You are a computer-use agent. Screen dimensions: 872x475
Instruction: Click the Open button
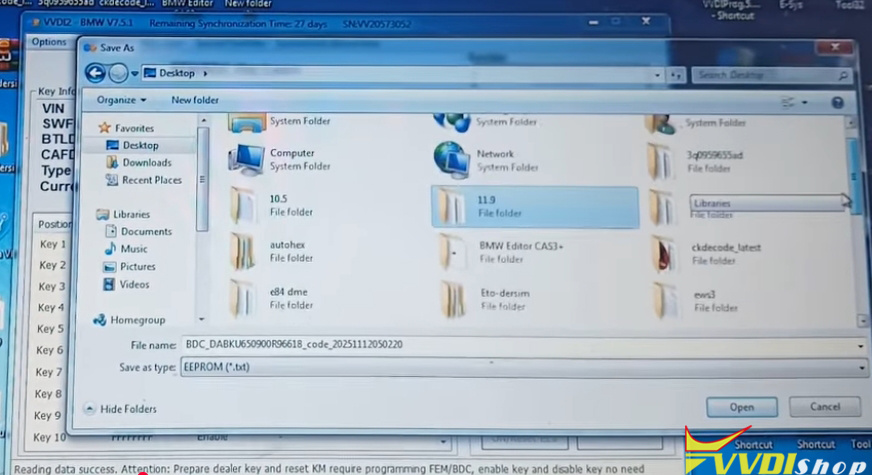[x=741, y=407]
